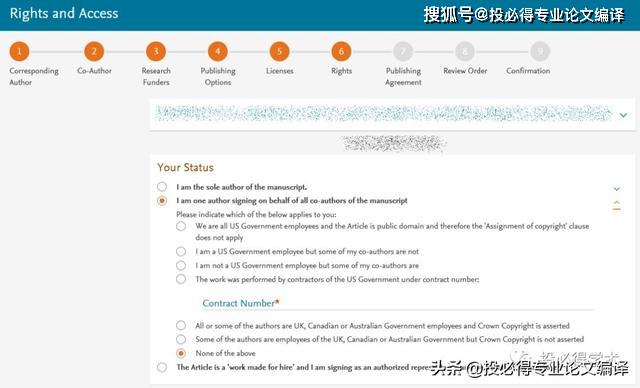Choose 'None of the above' radio
This screenshot has width=640, height=388.
[x=181, y=353]
